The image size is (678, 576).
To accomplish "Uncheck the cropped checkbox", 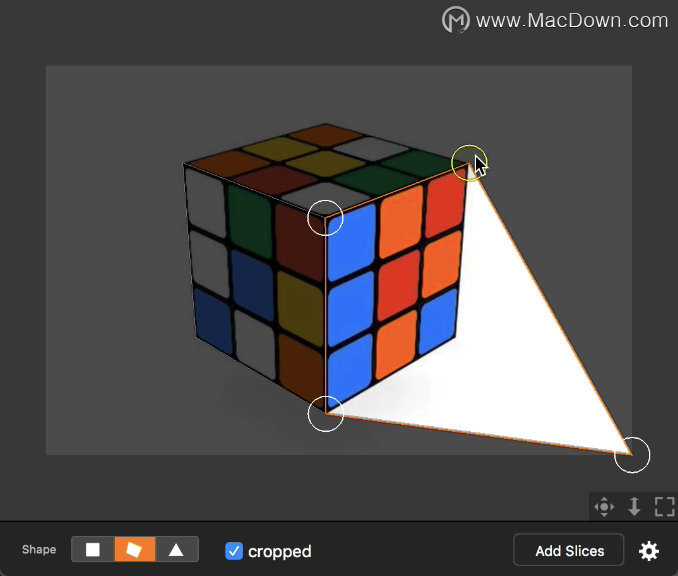I will [234, 551].
